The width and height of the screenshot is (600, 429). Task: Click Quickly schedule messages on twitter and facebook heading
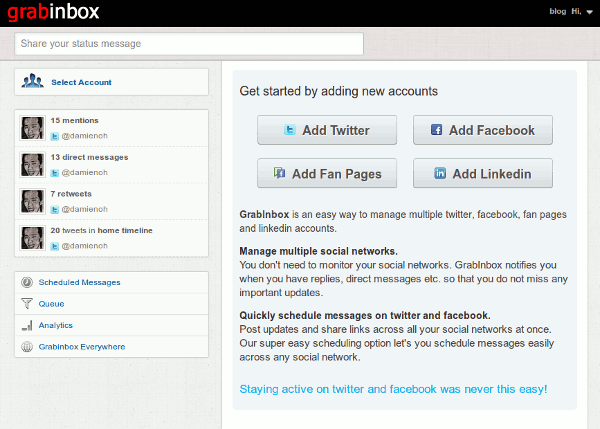(365, 315)
